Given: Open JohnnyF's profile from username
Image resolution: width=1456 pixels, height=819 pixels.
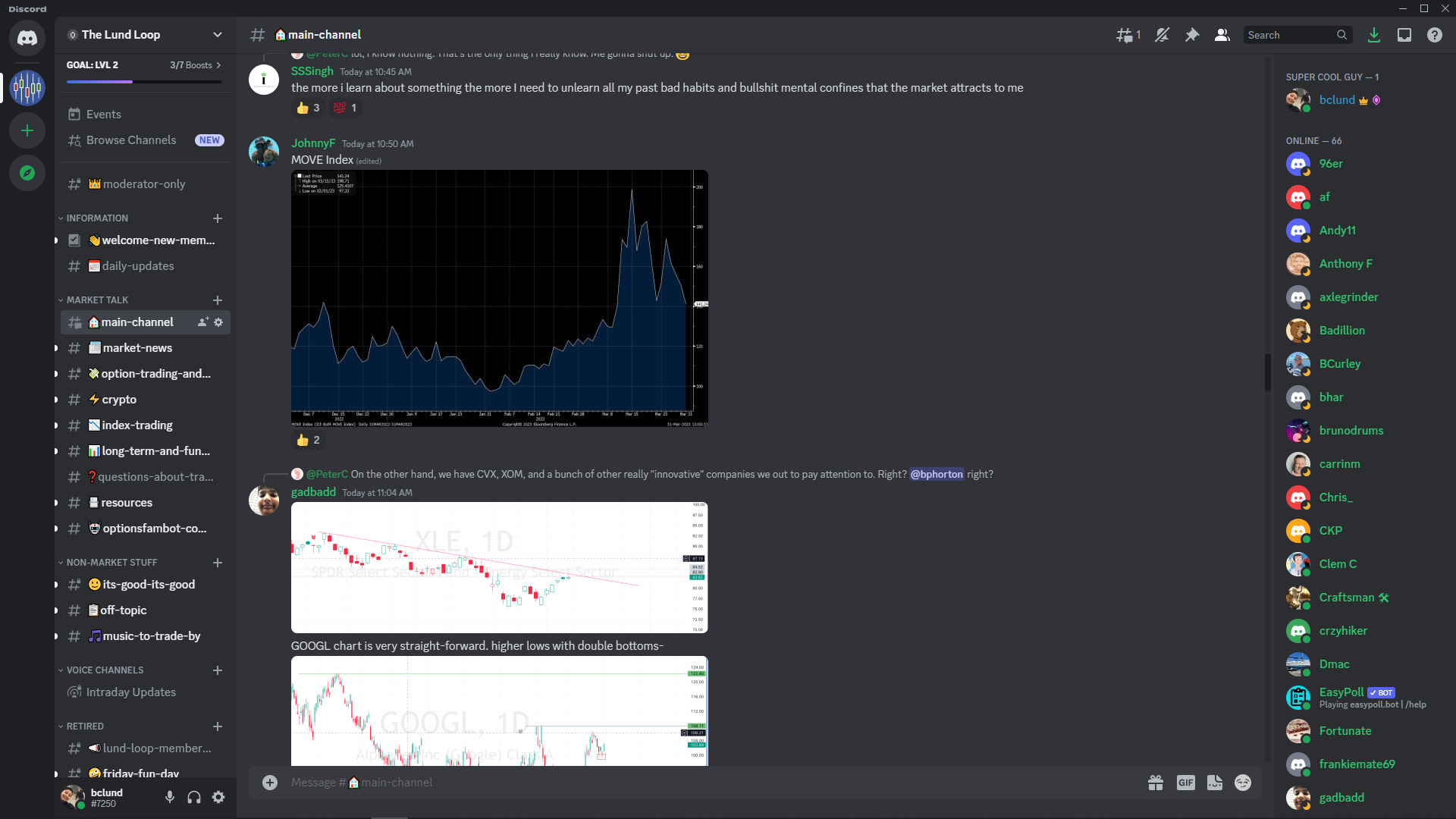Looking at the screenshot, I should point(313,143).
